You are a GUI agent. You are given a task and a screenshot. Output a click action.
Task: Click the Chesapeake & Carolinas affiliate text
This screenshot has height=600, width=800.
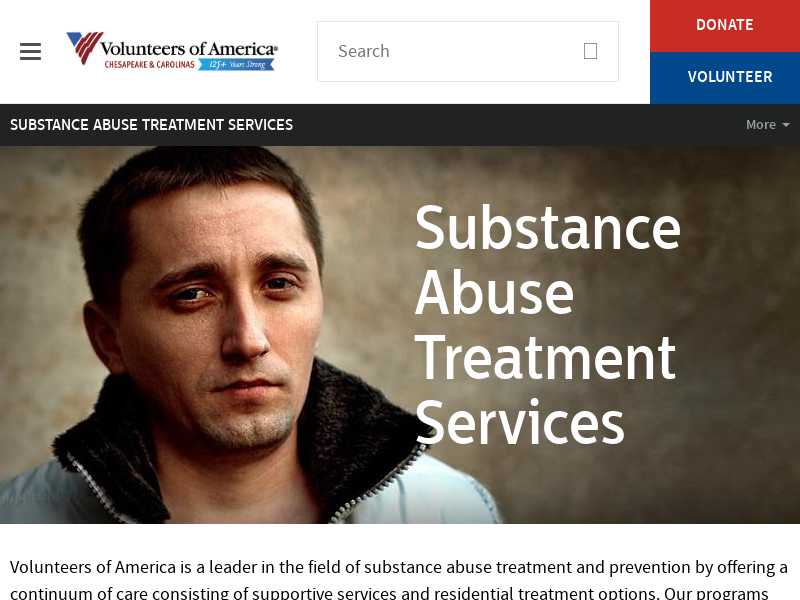click(149, 65)
